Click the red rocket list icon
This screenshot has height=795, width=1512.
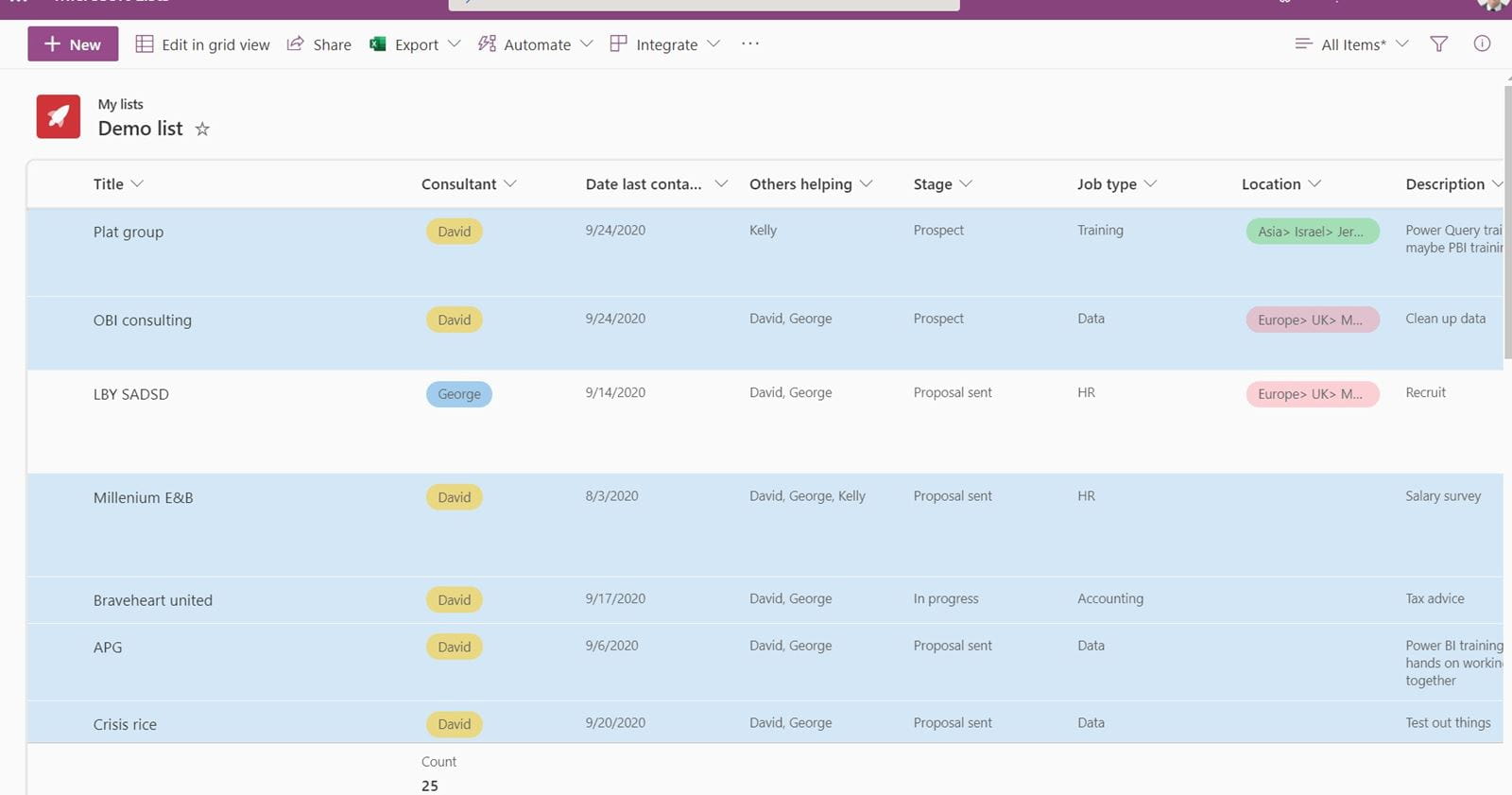(59, 116)
